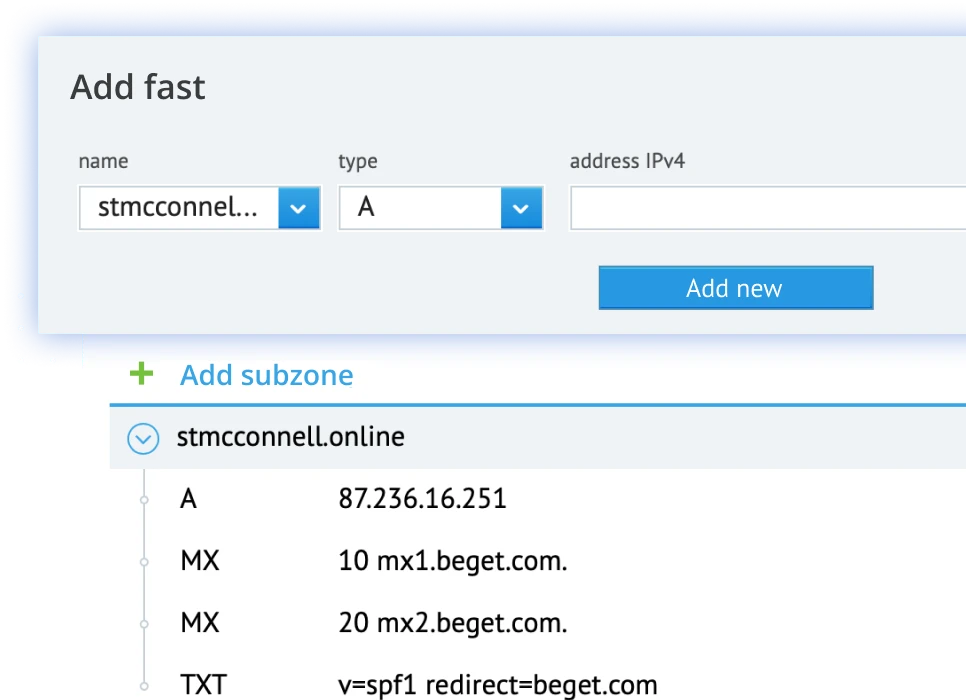Click the Add fast panel title
The image size is (966, 700).
[137, 87]
